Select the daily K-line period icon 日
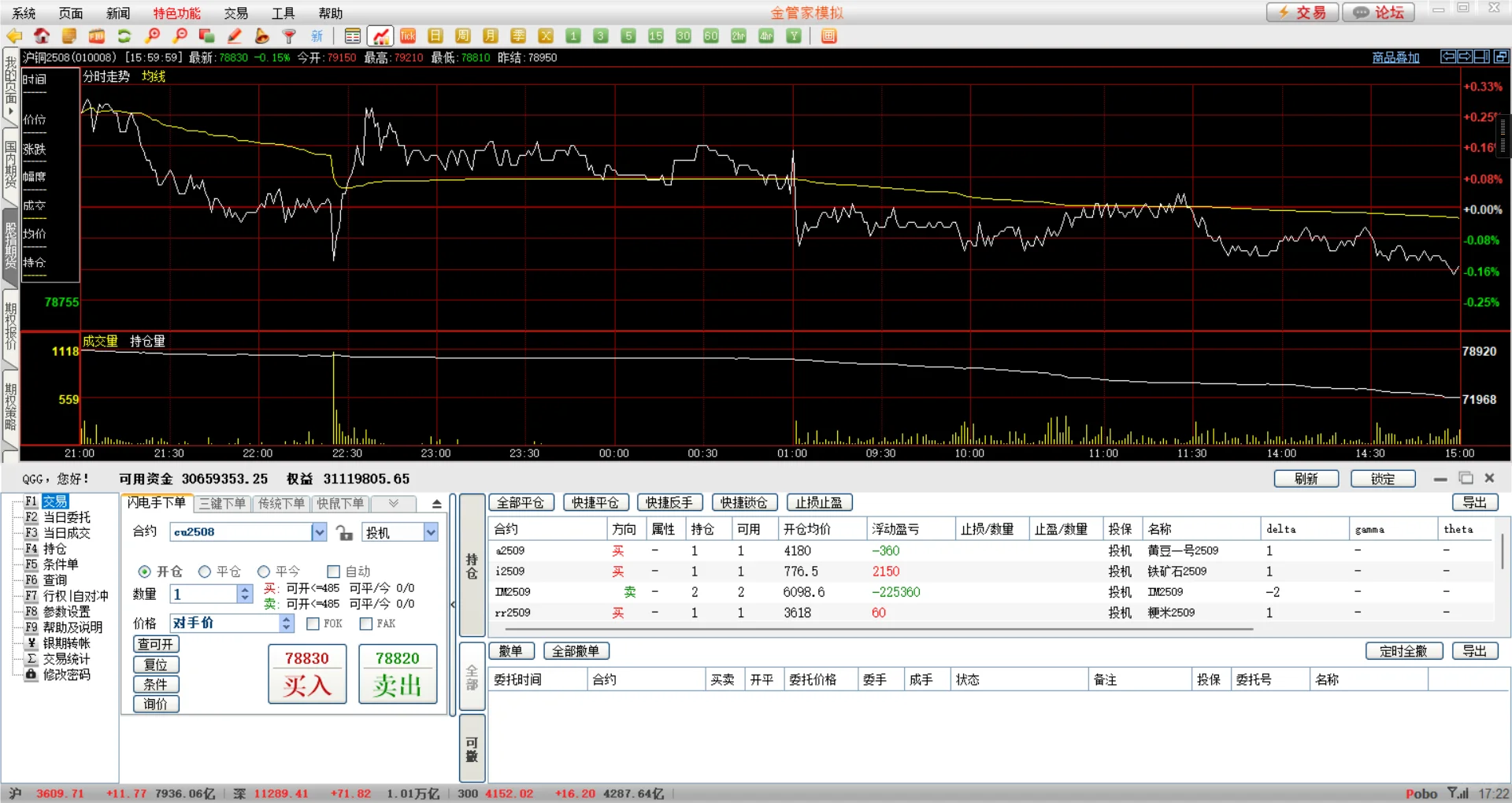This screenshot has height=803, width=1512. (435, 36)
